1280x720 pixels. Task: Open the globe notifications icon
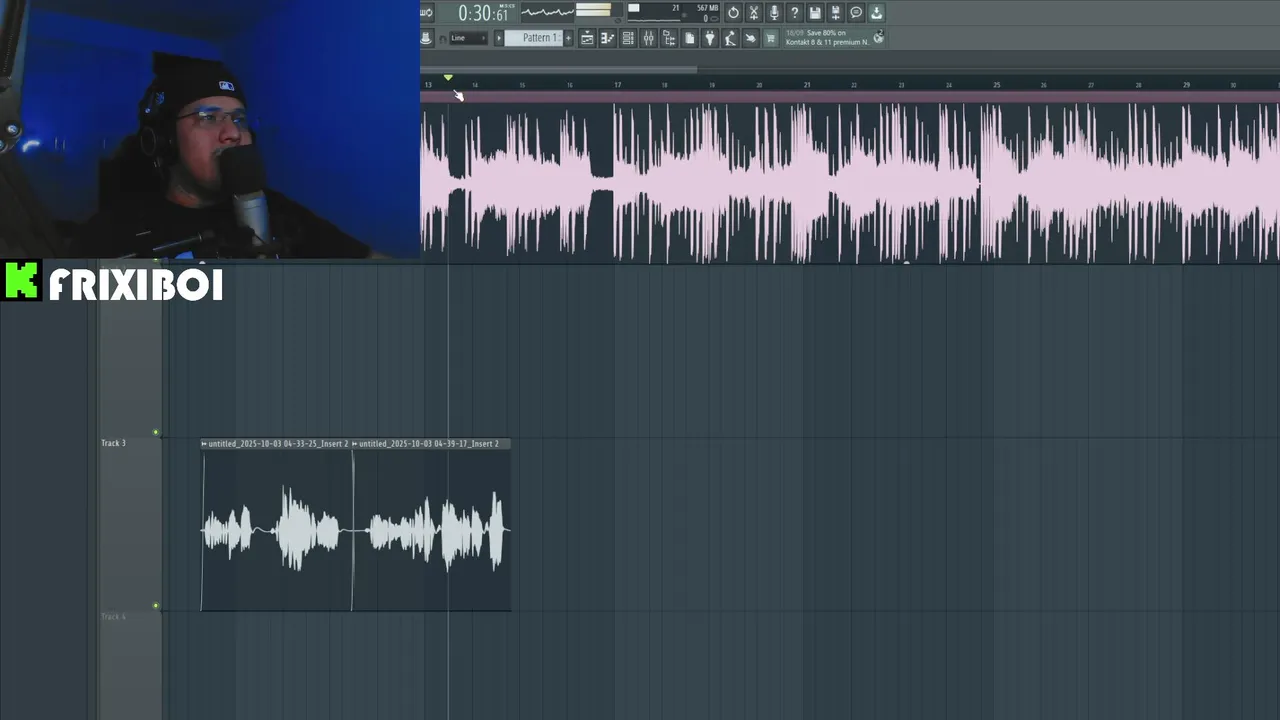(x=878, y=37)
